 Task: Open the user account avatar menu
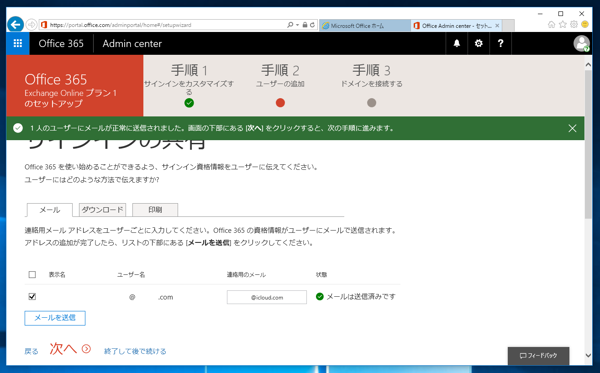(581, 43)
